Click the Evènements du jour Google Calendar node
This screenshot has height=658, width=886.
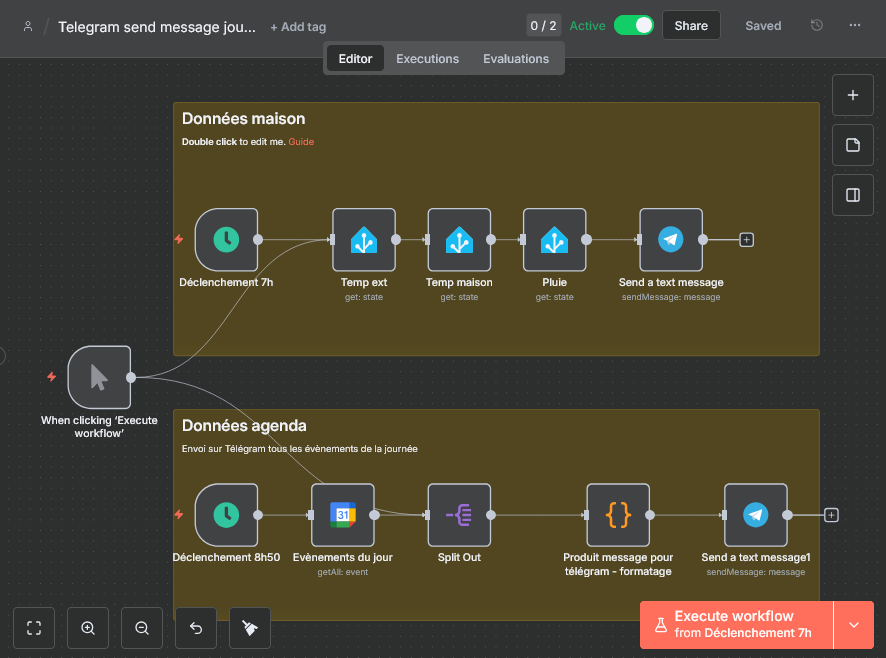point(342,515)
